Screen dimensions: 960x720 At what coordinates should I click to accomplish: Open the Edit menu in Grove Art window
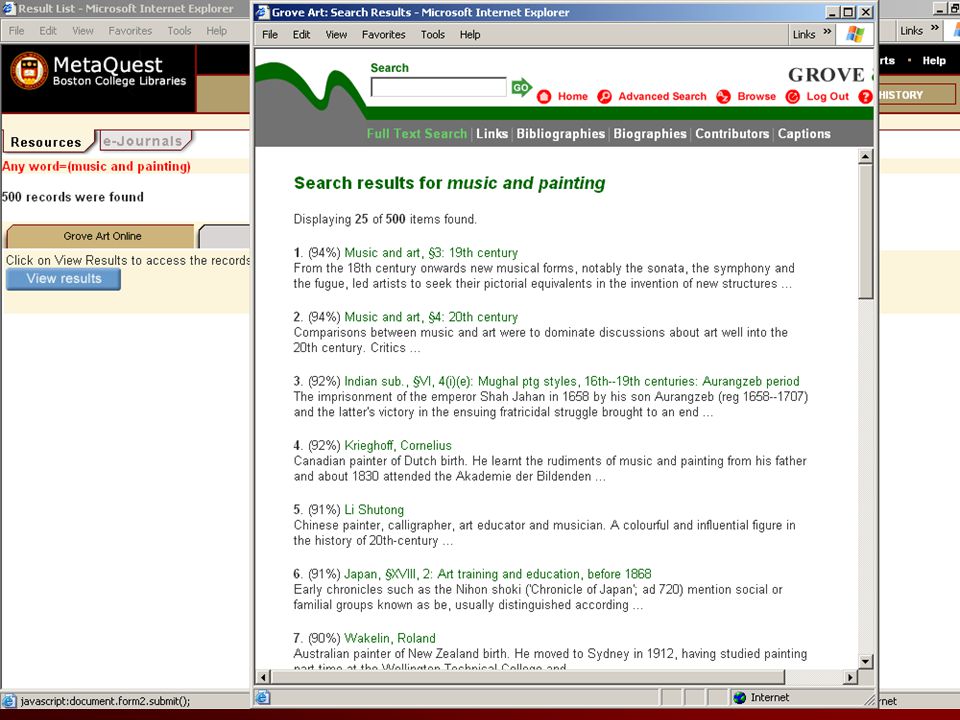[301, 35]
